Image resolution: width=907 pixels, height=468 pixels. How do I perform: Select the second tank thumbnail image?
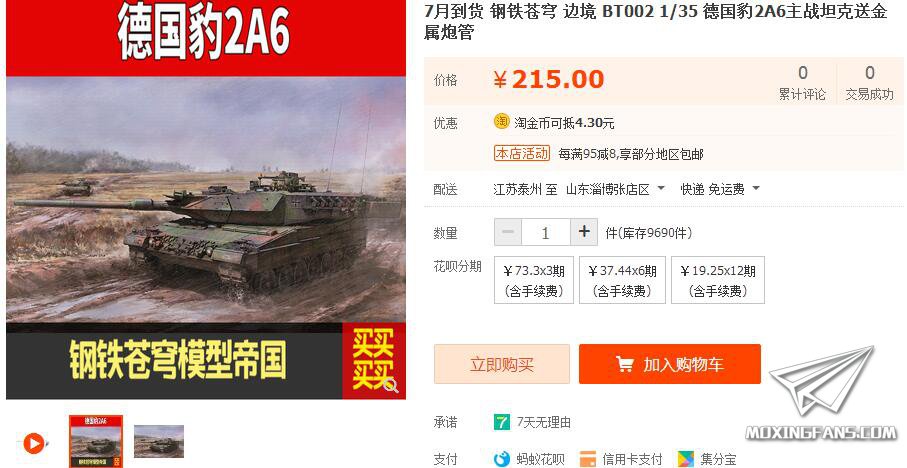coord(159,441)
